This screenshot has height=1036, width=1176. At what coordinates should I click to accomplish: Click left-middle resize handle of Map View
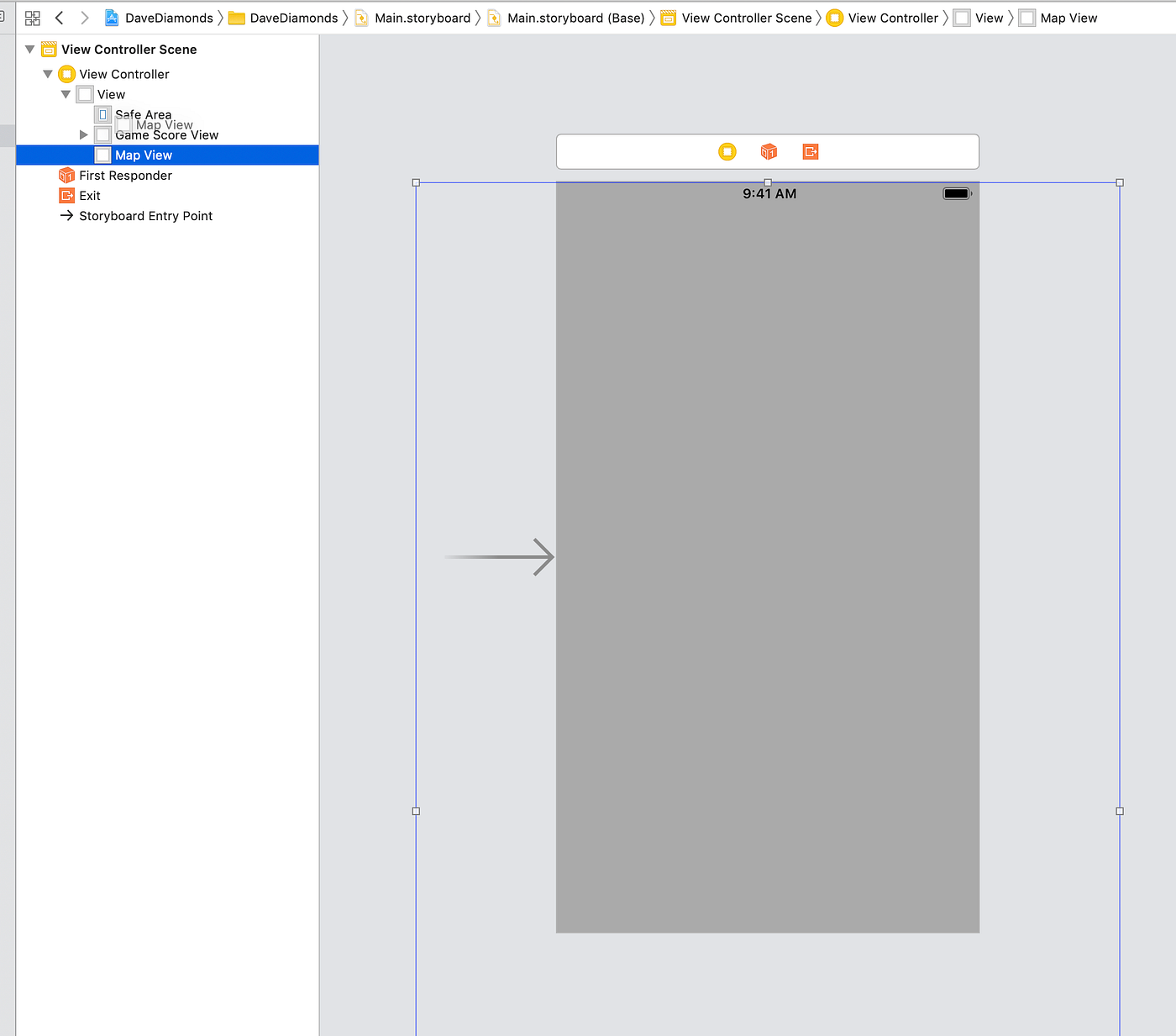[x=416, y=811]
